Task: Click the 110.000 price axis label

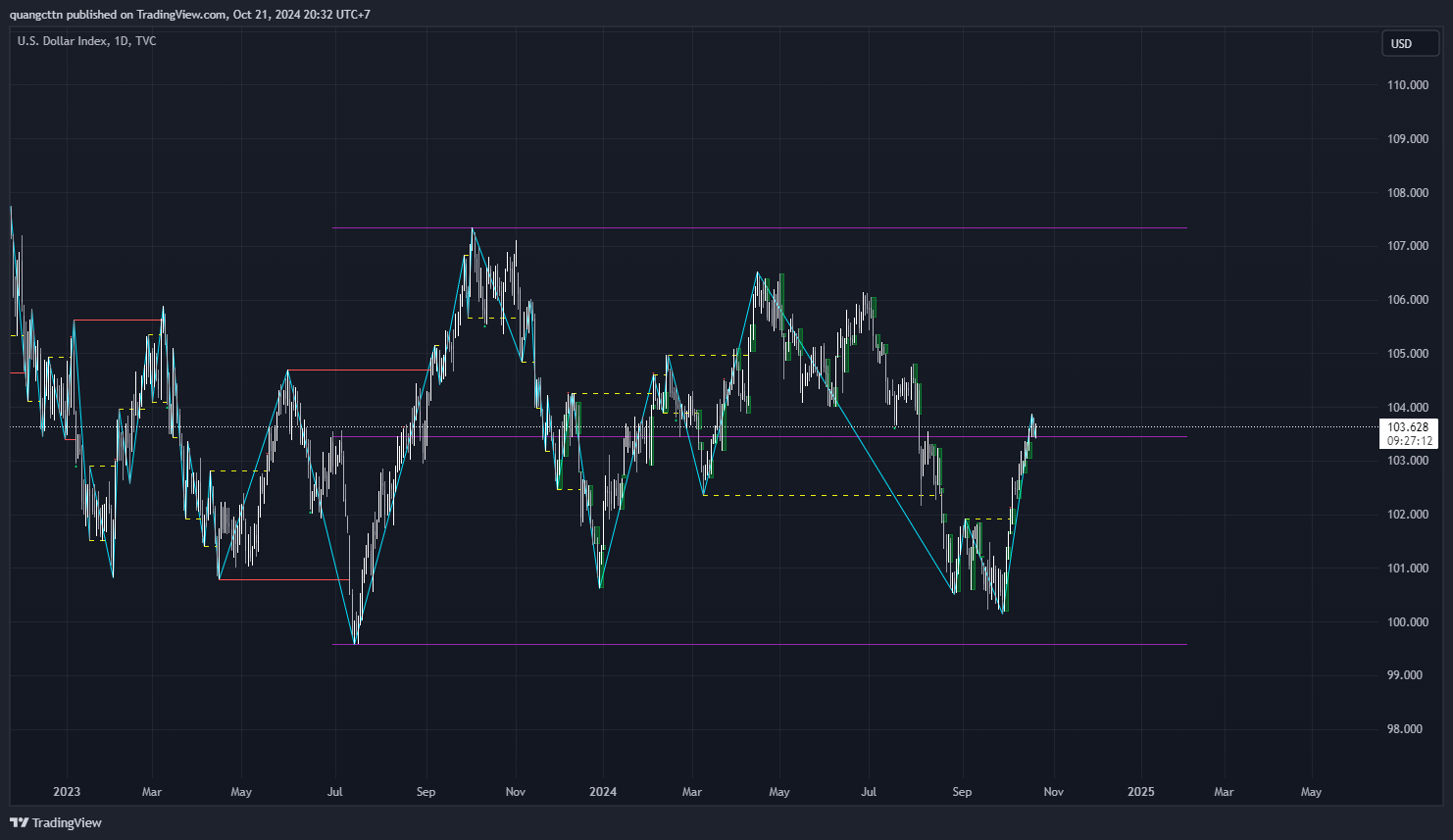Action: tap(1408, 85)
